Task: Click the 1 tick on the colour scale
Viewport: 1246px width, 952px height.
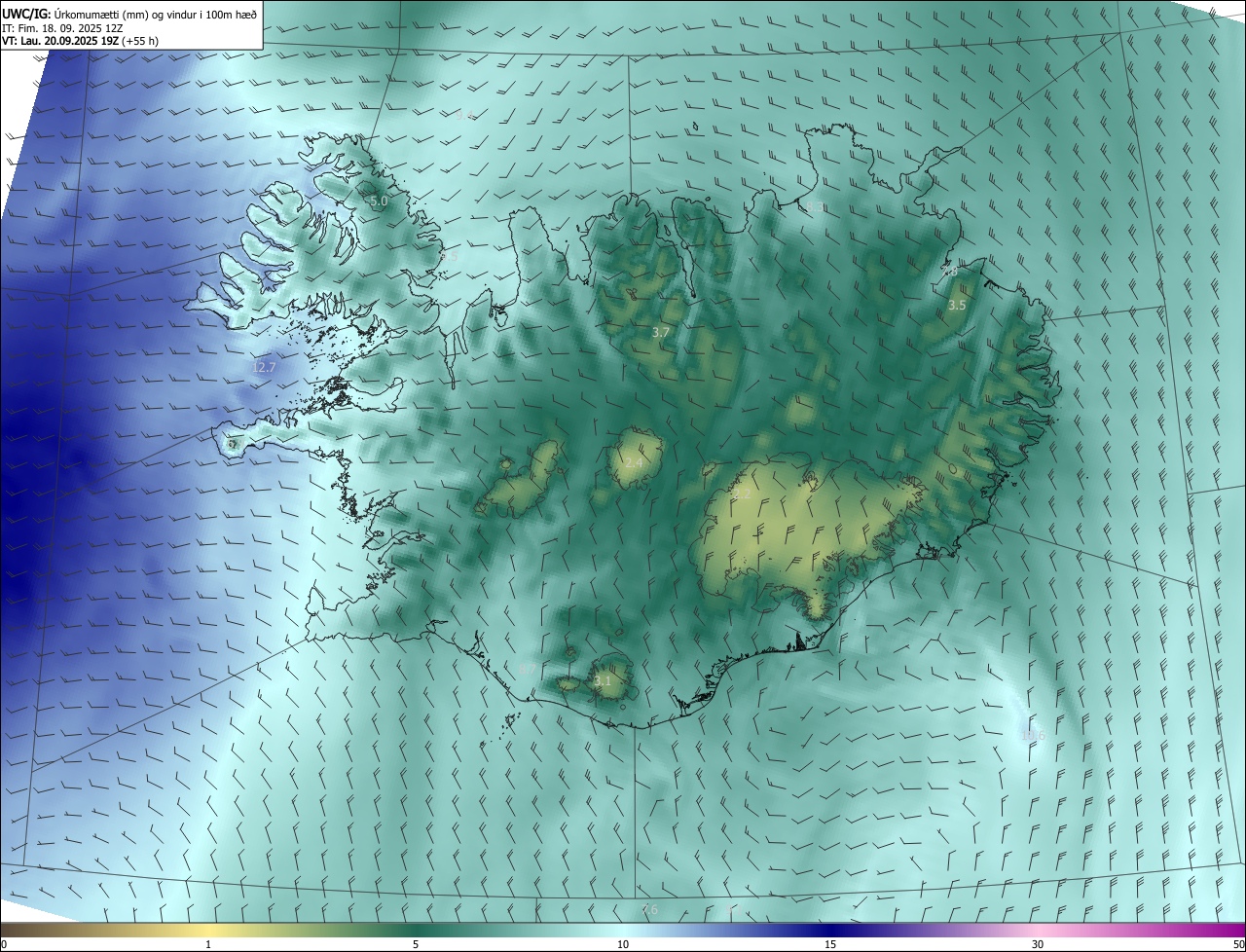Action: [208, 945]
